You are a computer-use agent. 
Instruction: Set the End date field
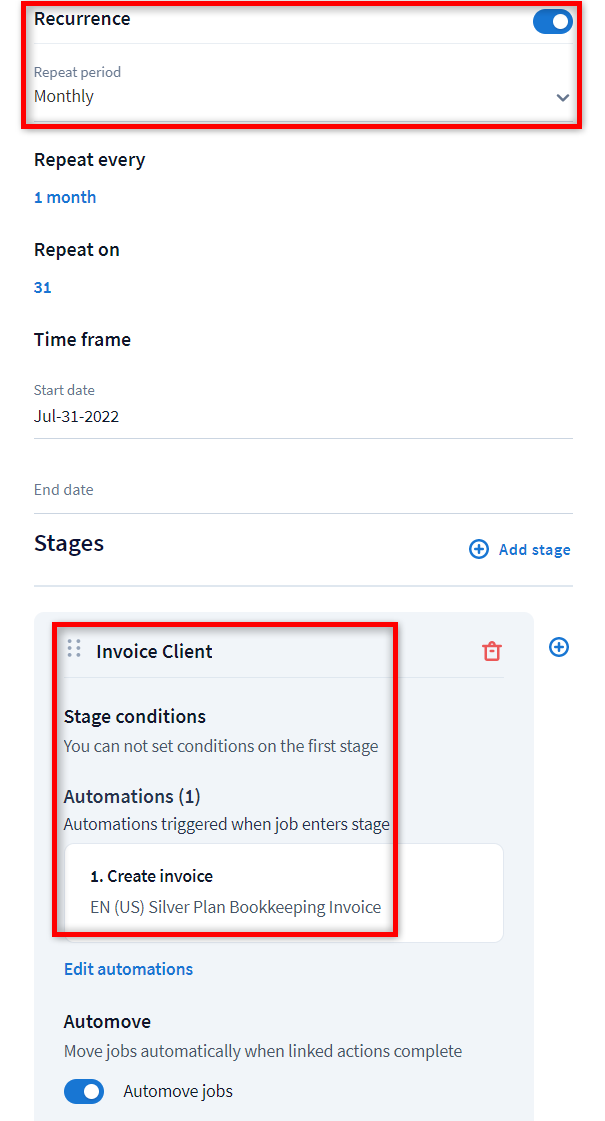click(x=300, y=491)
